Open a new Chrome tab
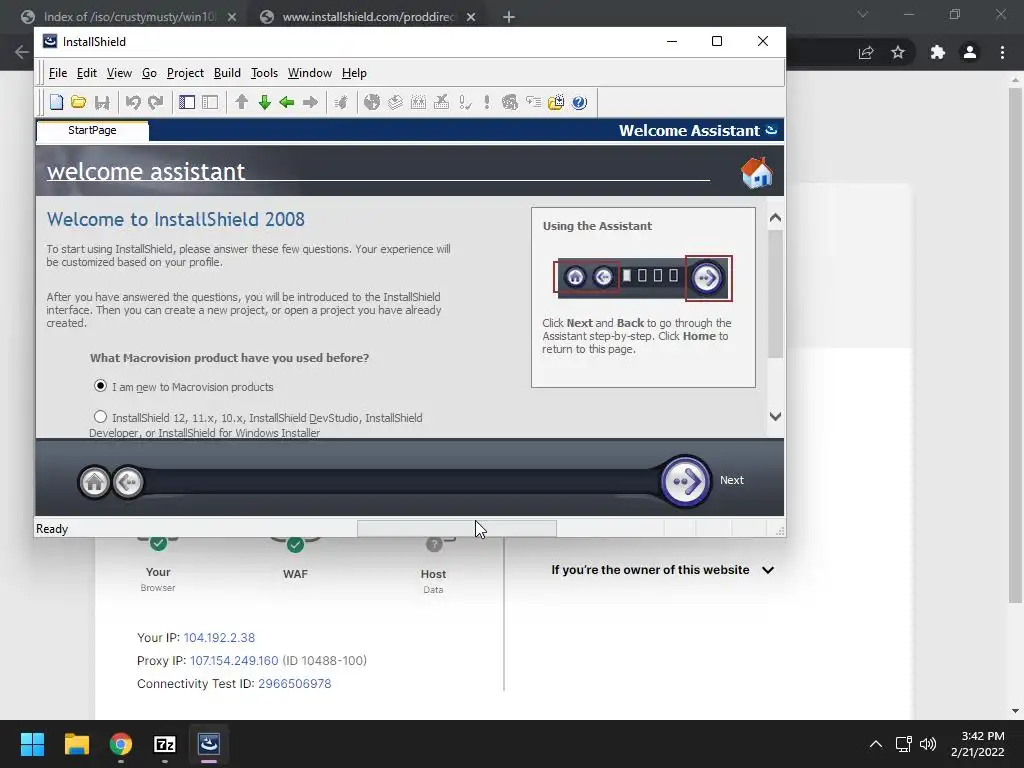Screen dimensions: 1024x768 509,17
